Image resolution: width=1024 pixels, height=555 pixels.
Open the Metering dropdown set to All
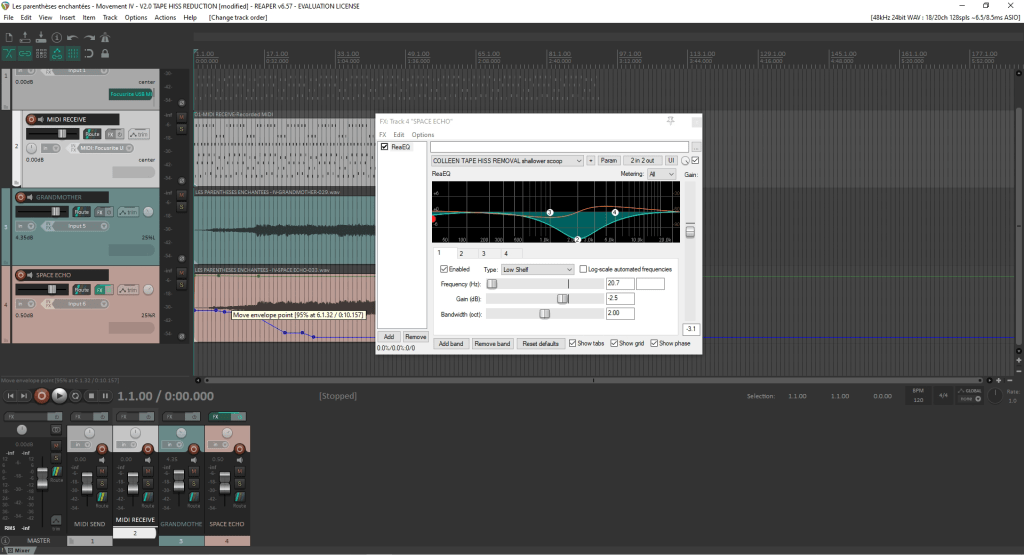[662, 174]
